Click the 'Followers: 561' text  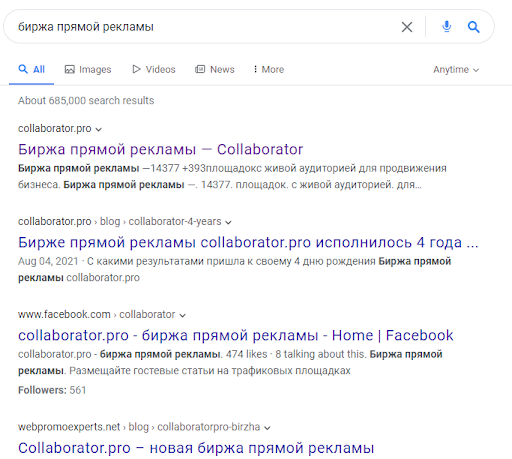(x=52, y=390)
